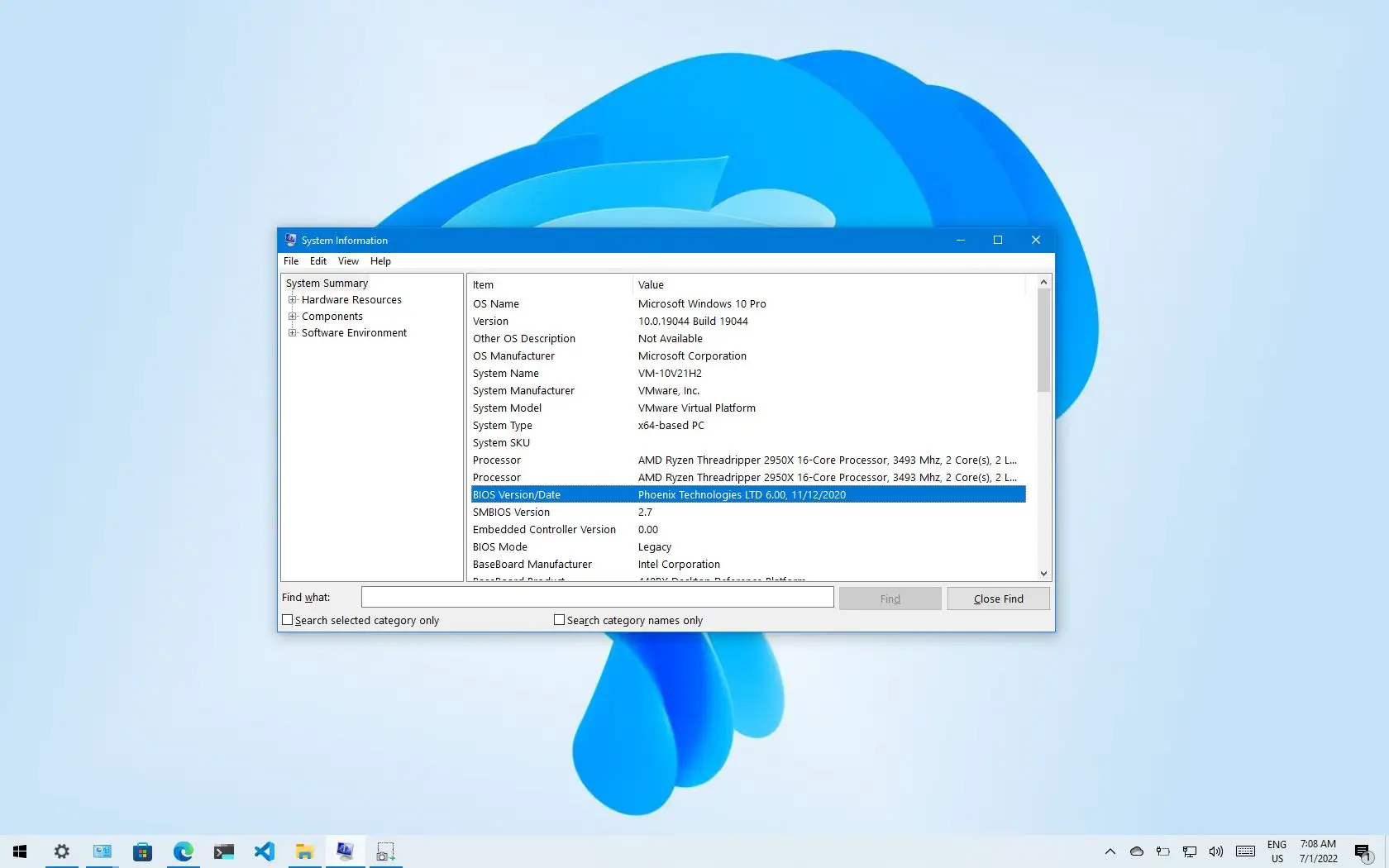Enable Search category names only

[559, 620]
